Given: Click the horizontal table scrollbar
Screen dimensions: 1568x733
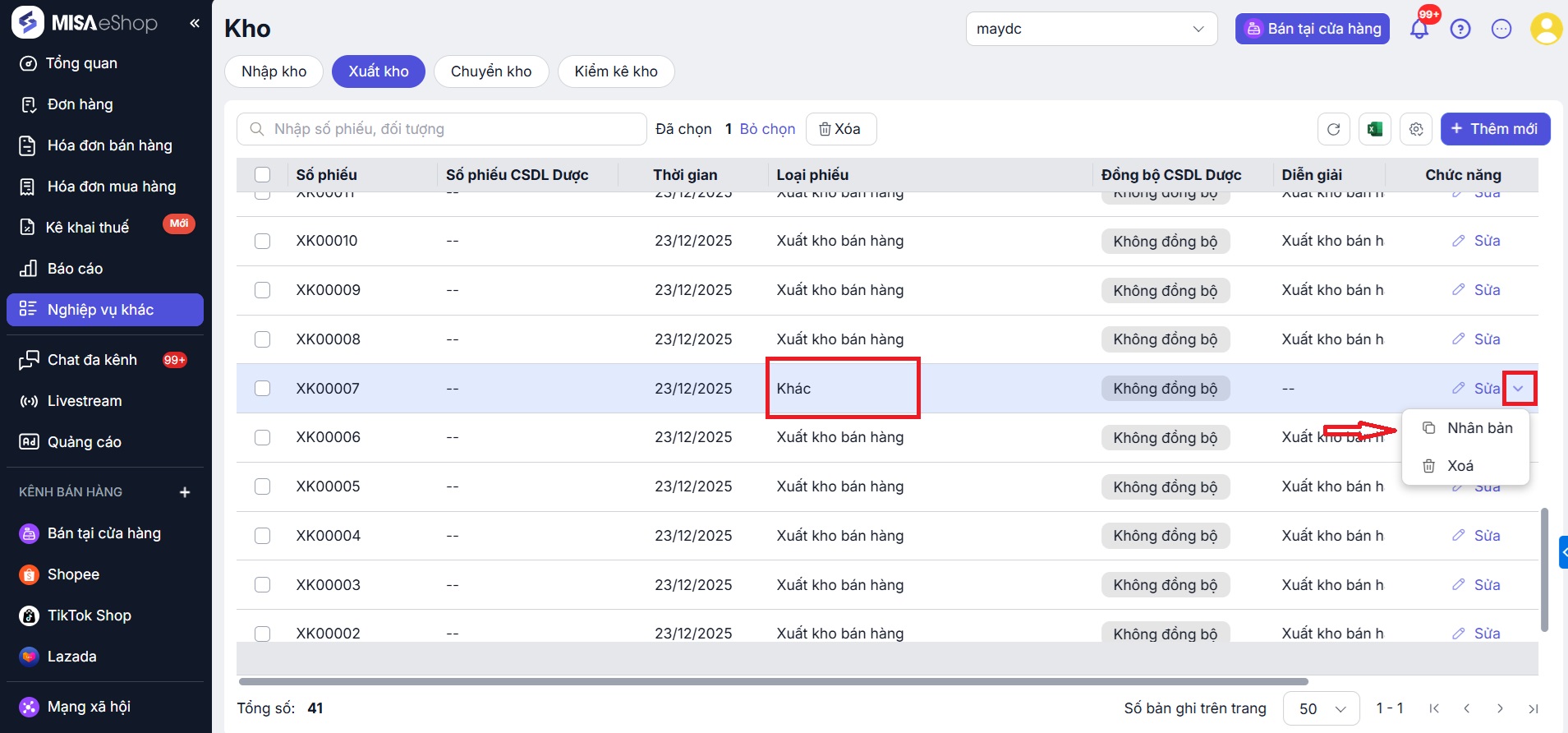Looking at the screenshot, I should tap(773, 681).
